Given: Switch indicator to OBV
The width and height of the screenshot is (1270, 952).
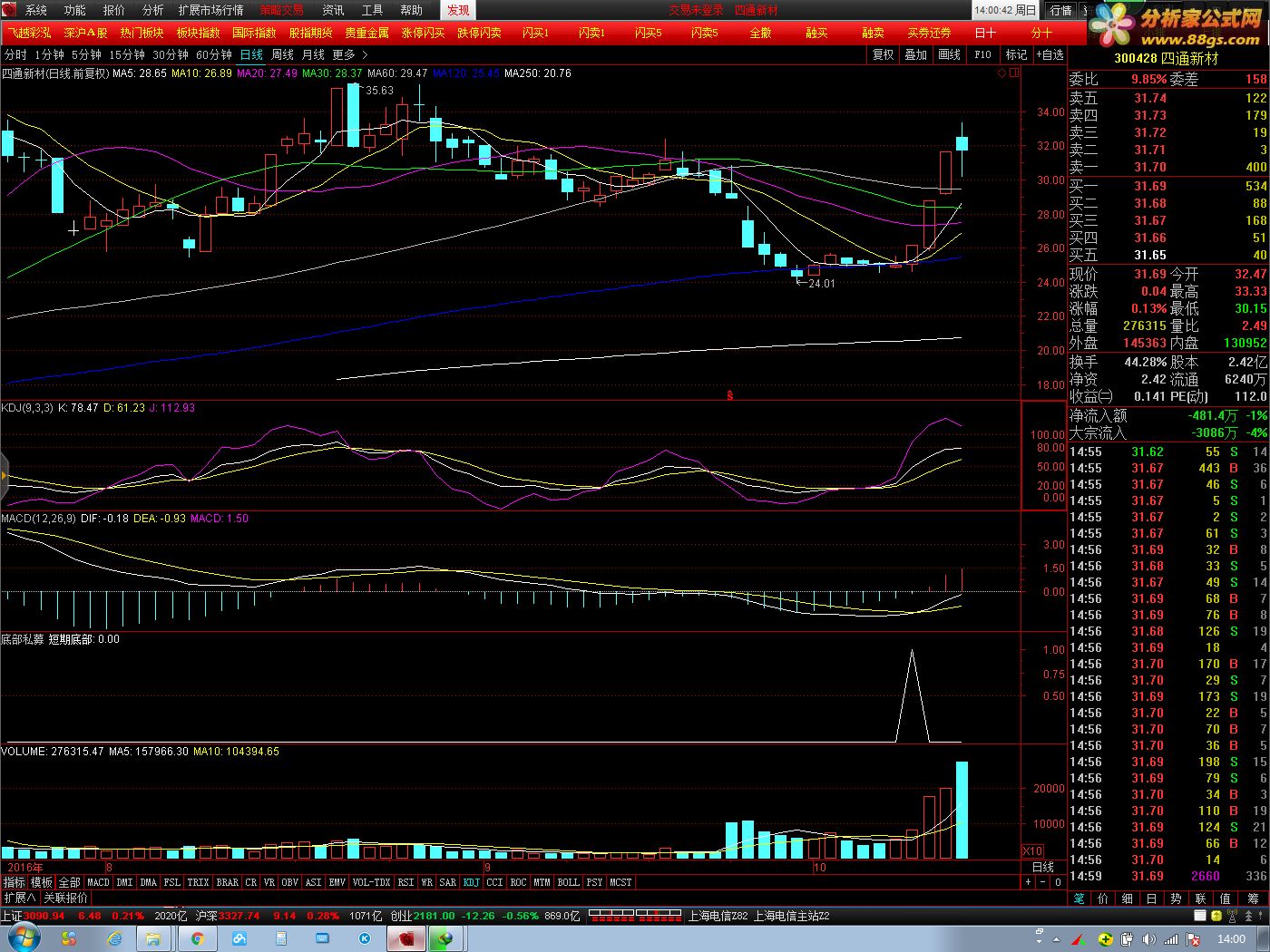Looking at the screenshot, I should click(289, 882).
